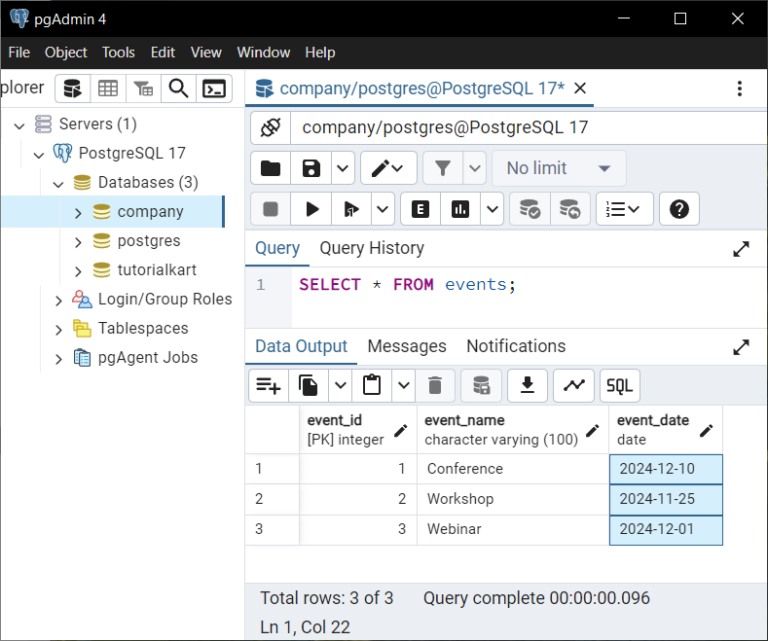Collapse the PostgreSQL 17 server node

(x=39, y=155)
